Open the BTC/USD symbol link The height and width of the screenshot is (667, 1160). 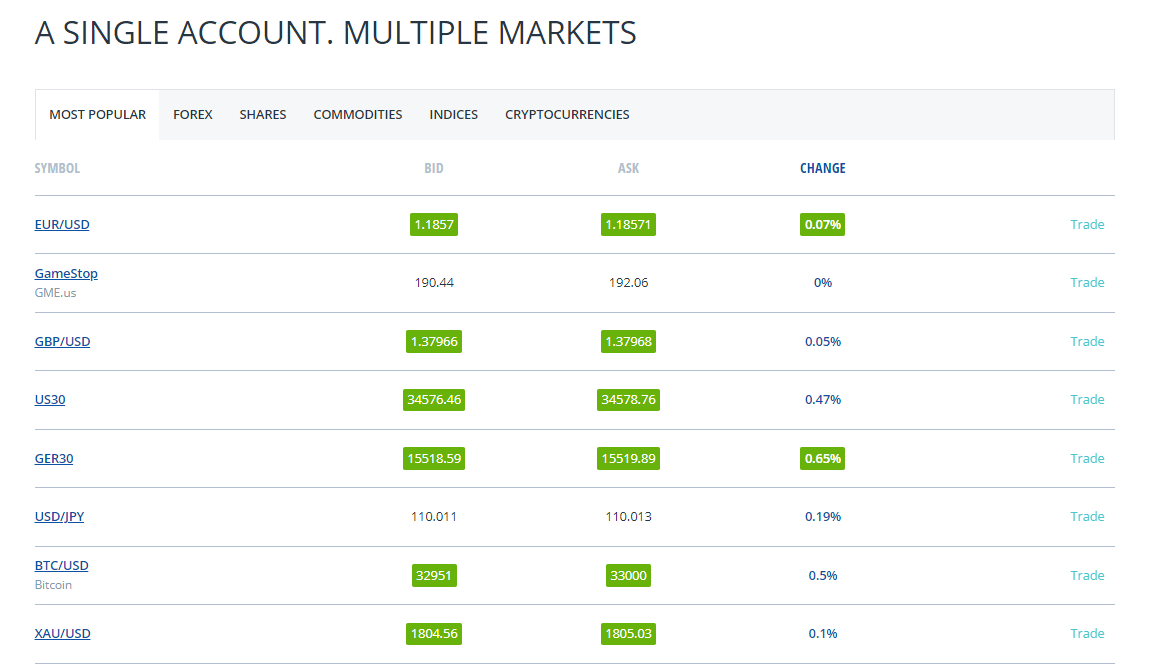(61, 565)
